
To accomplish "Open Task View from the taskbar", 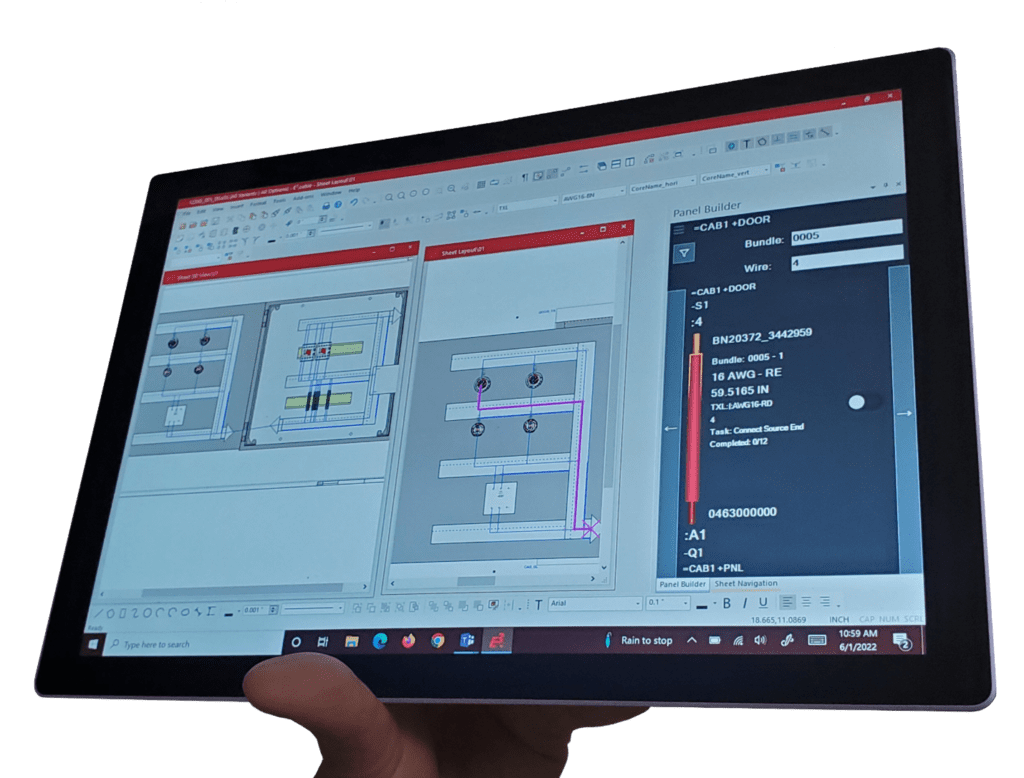I will (x=323, y=643).
